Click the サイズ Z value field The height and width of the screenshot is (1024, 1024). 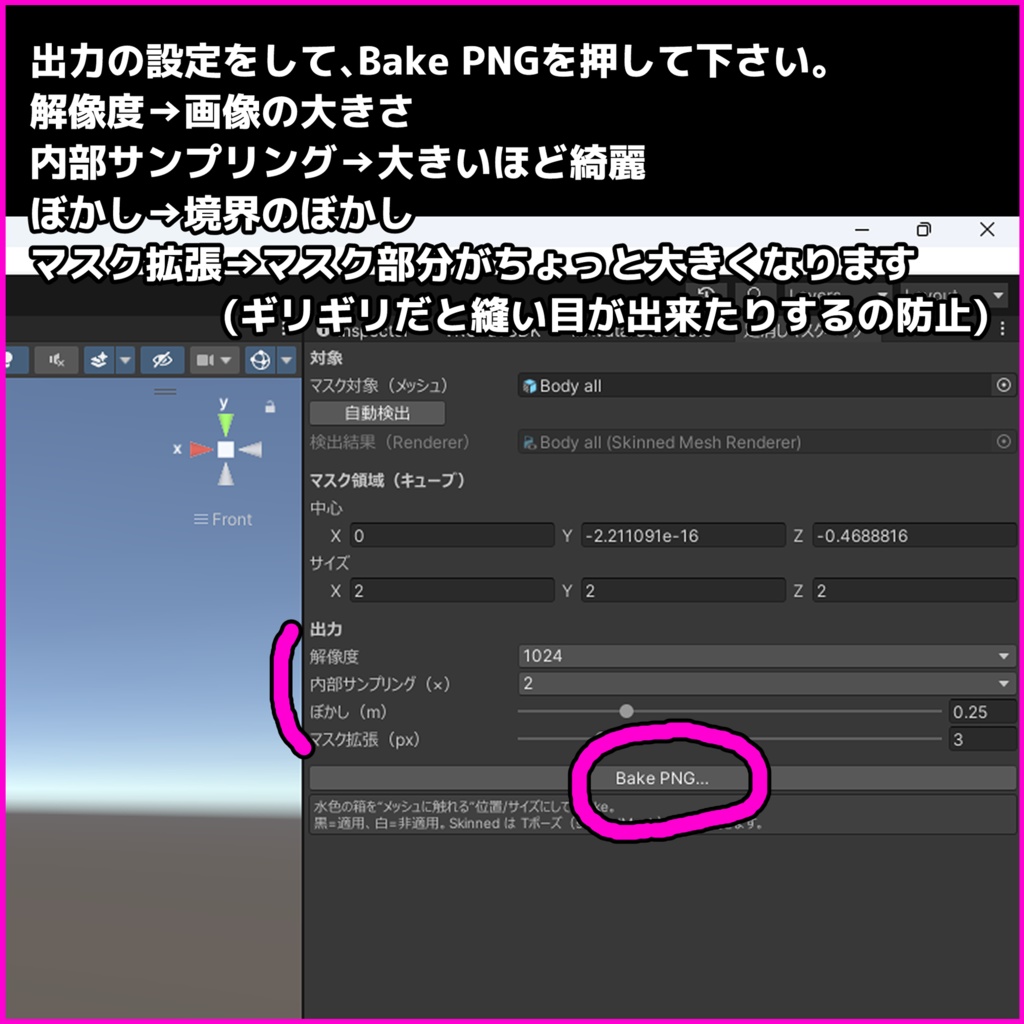[914, 590]
